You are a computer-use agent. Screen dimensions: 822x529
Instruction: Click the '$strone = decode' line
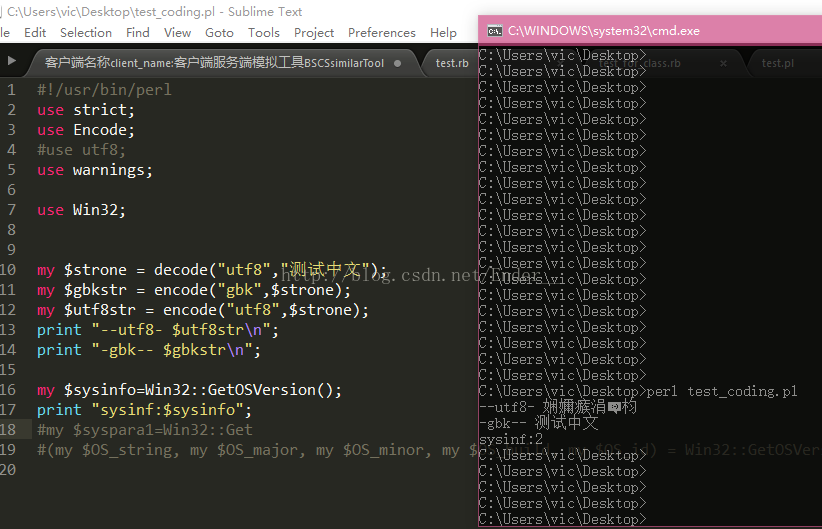click(212, 270)
